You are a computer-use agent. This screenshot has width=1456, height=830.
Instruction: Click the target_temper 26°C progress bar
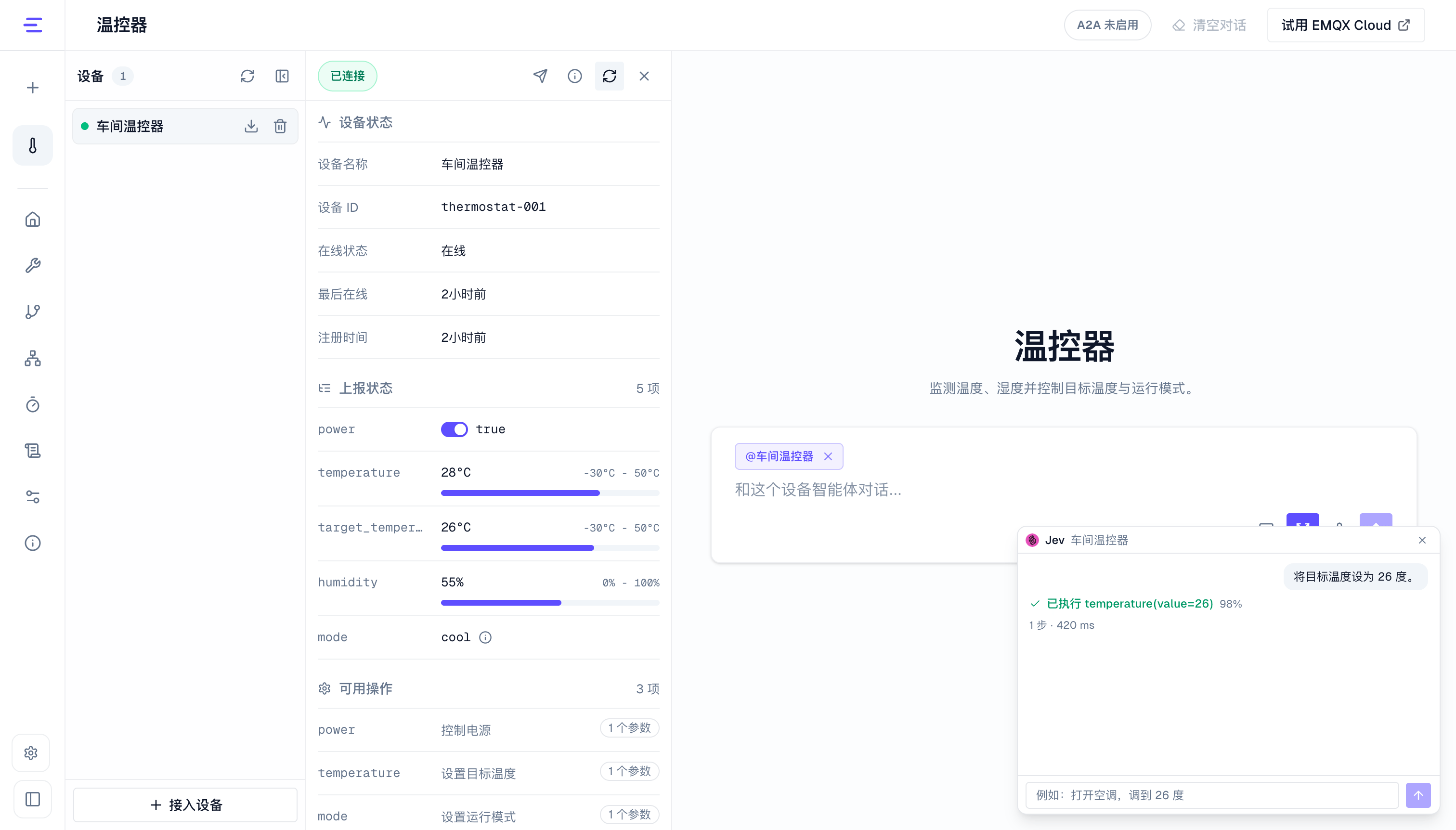click(x=550, y=548)
